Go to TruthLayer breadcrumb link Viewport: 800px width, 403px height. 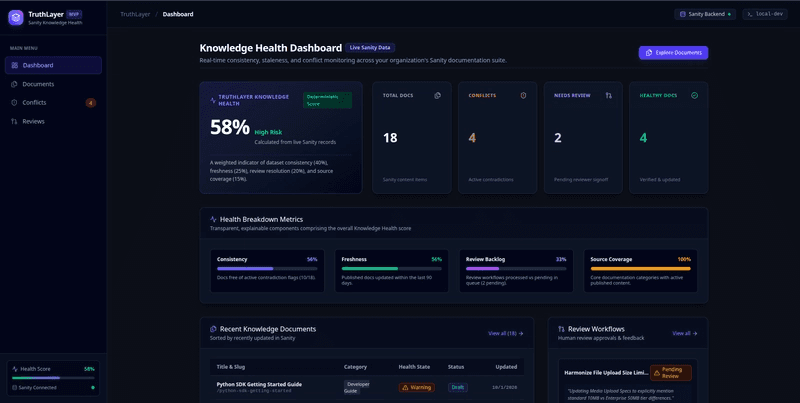[x=135, y=14]
